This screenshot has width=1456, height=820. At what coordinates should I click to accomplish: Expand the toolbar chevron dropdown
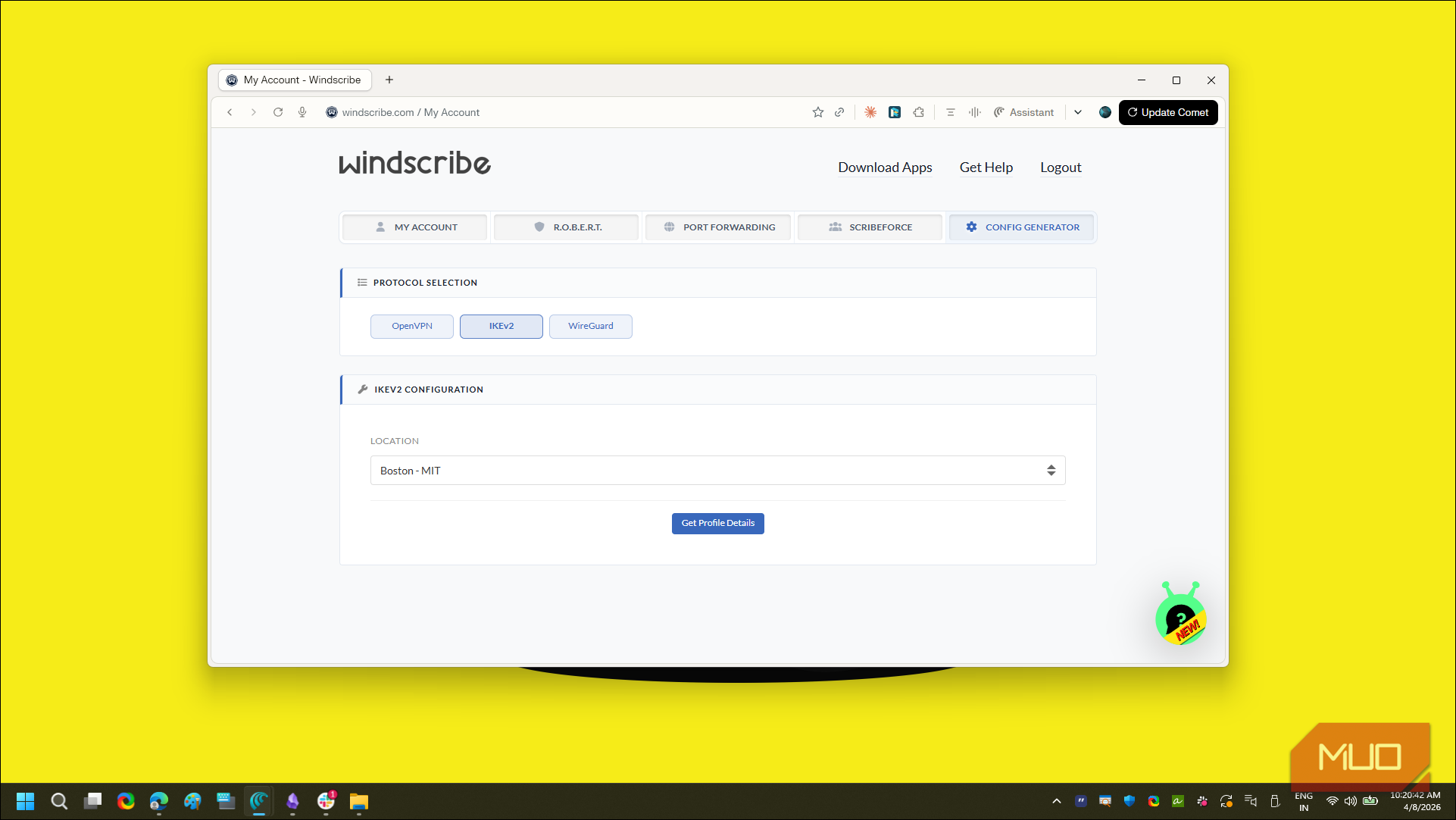1078,112
